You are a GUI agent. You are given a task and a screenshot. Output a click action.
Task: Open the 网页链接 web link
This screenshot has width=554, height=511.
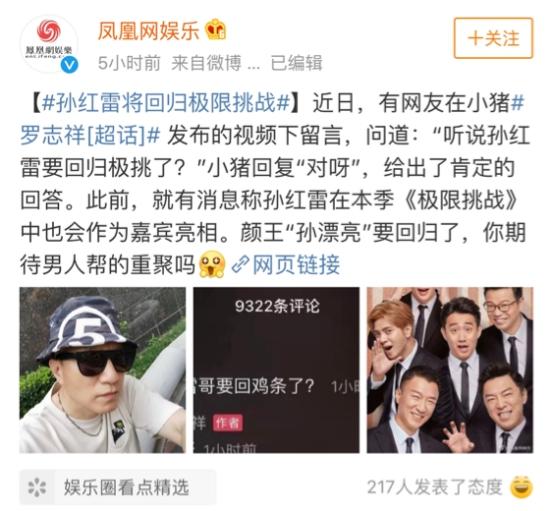(296, 264)
